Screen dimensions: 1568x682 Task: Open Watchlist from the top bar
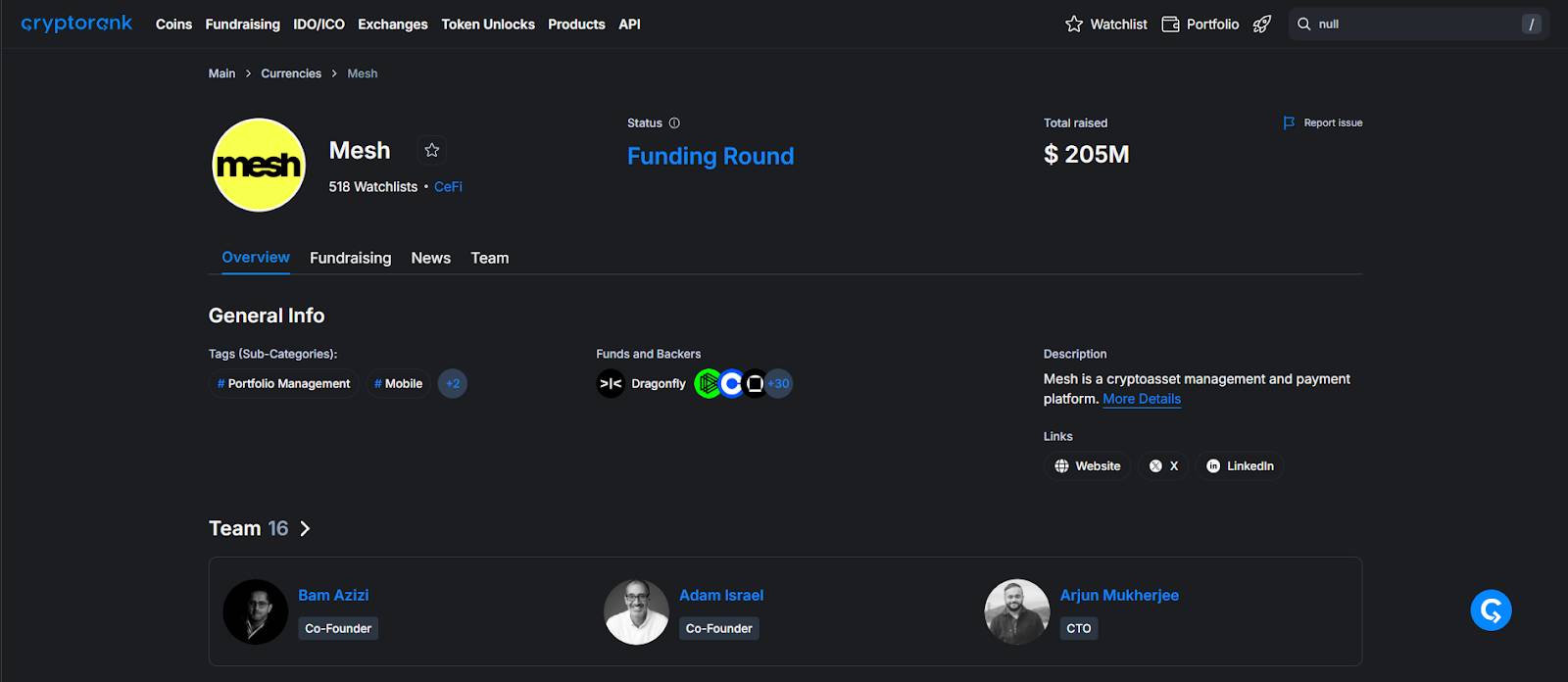tap(1105, 24)
